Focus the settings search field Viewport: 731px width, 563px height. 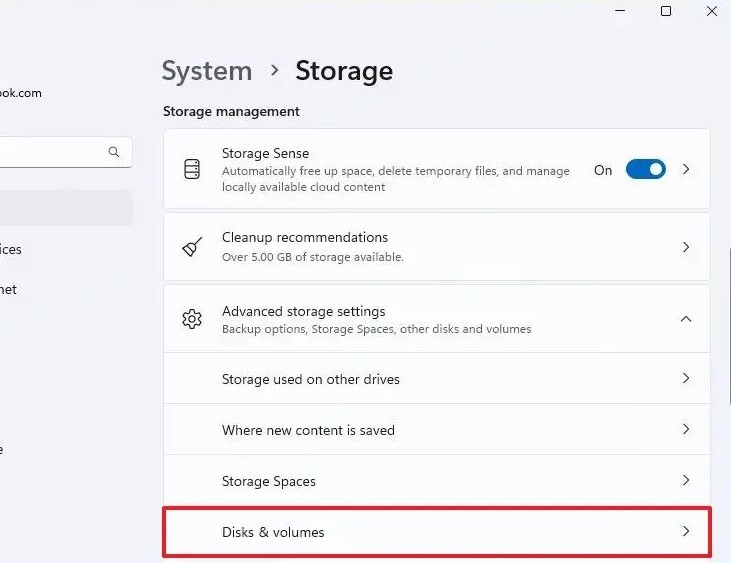coord(50,152)
